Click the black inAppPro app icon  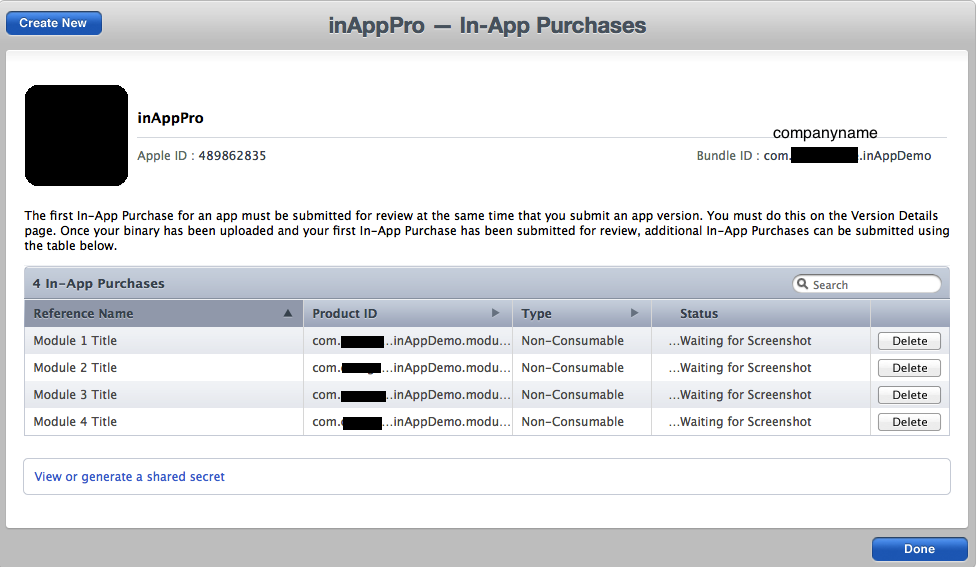pyautogui.click(x=76, y=135)
